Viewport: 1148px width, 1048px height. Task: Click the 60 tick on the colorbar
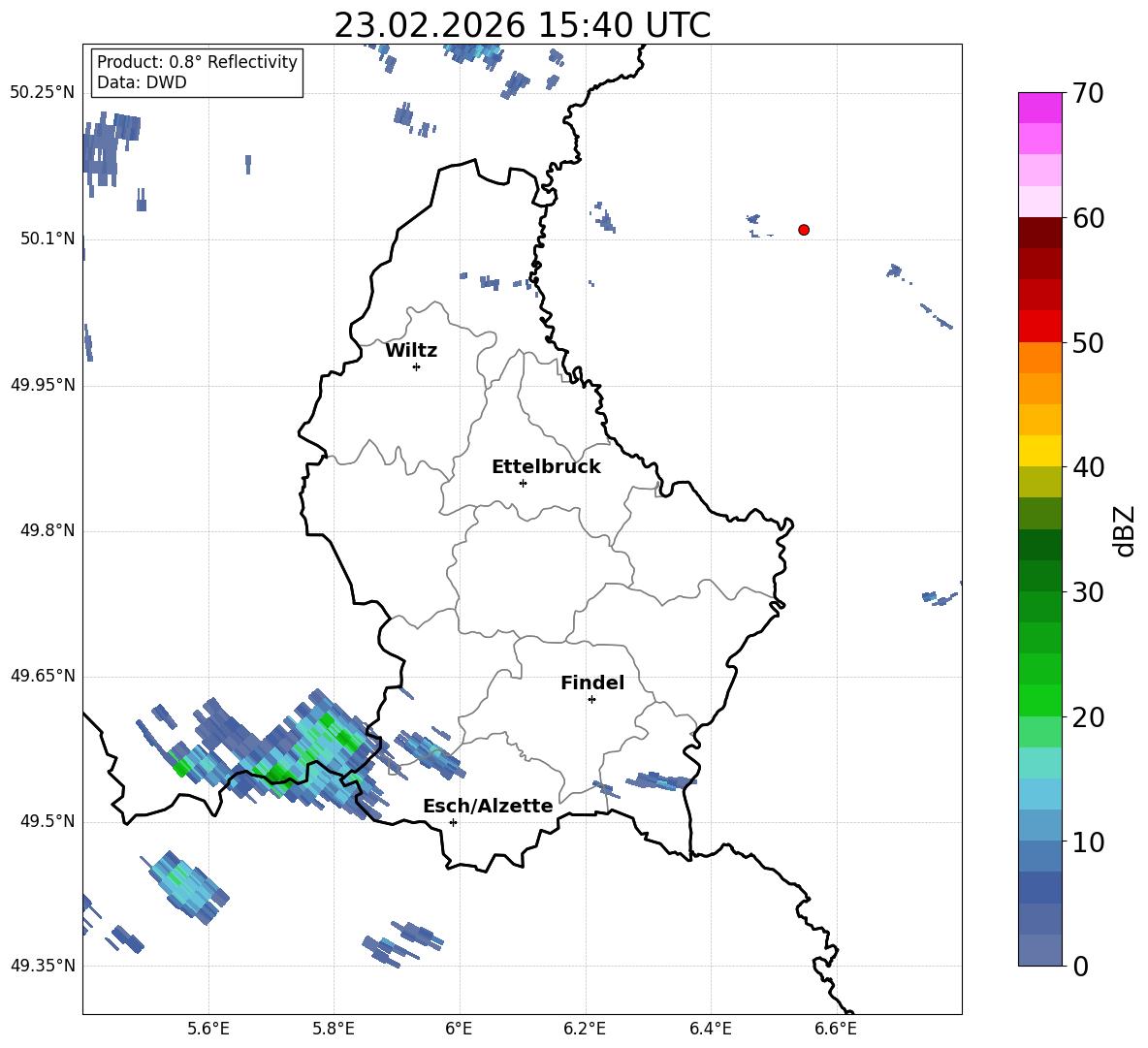(x=1088, y=218)
